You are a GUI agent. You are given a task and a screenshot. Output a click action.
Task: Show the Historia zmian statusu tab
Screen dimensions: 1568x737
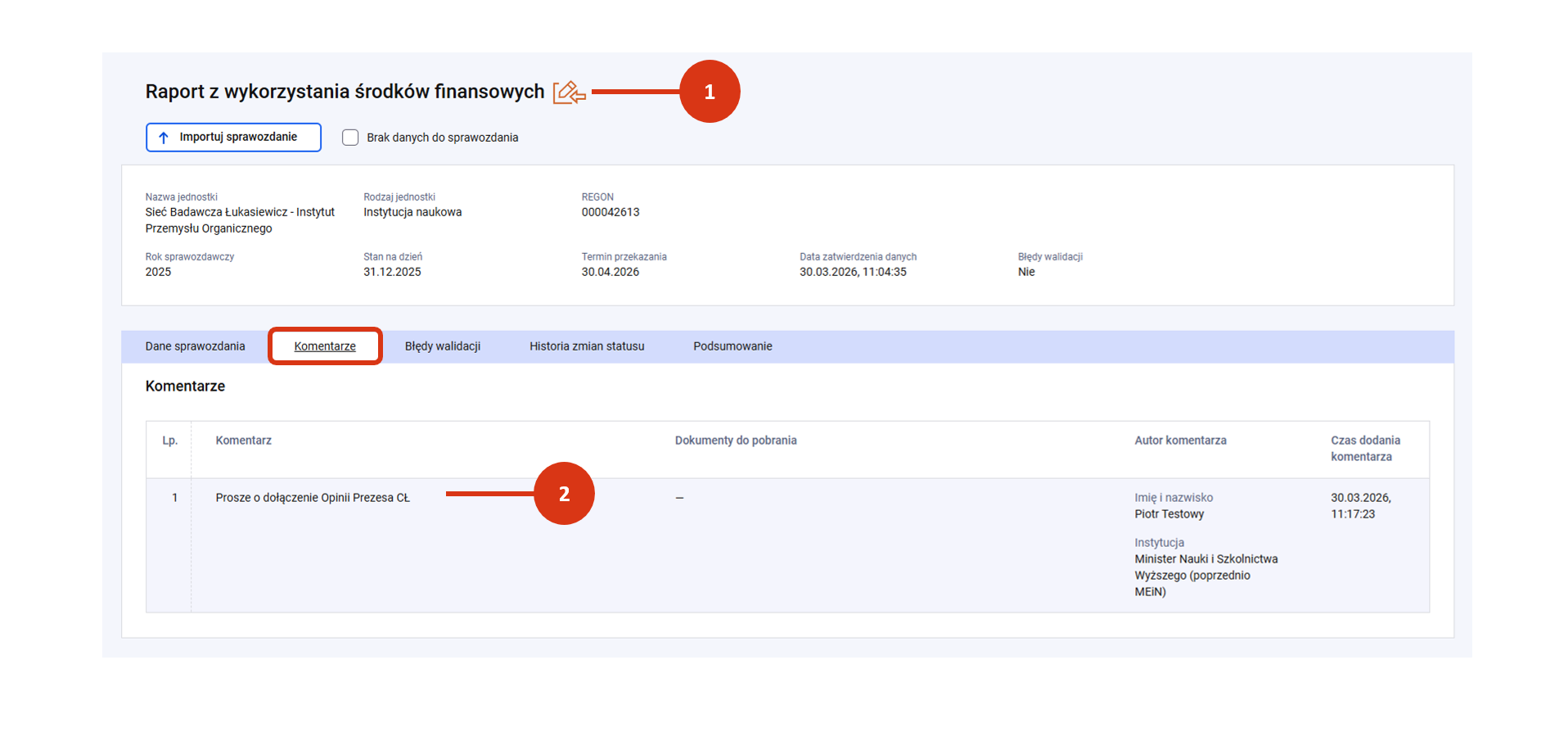[x=587, y=346]
